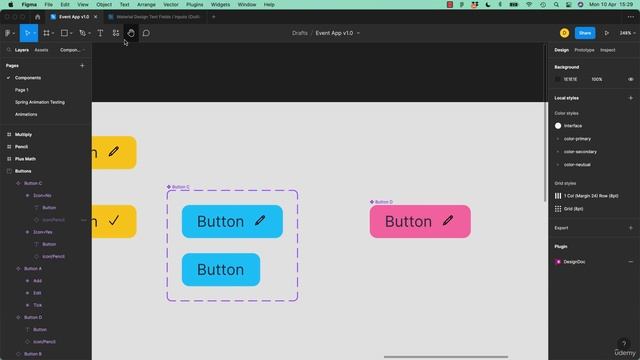Click the DesignDoc plugin icon
Viewport: 640px width, 360px height.
click(x=558, y=262)
